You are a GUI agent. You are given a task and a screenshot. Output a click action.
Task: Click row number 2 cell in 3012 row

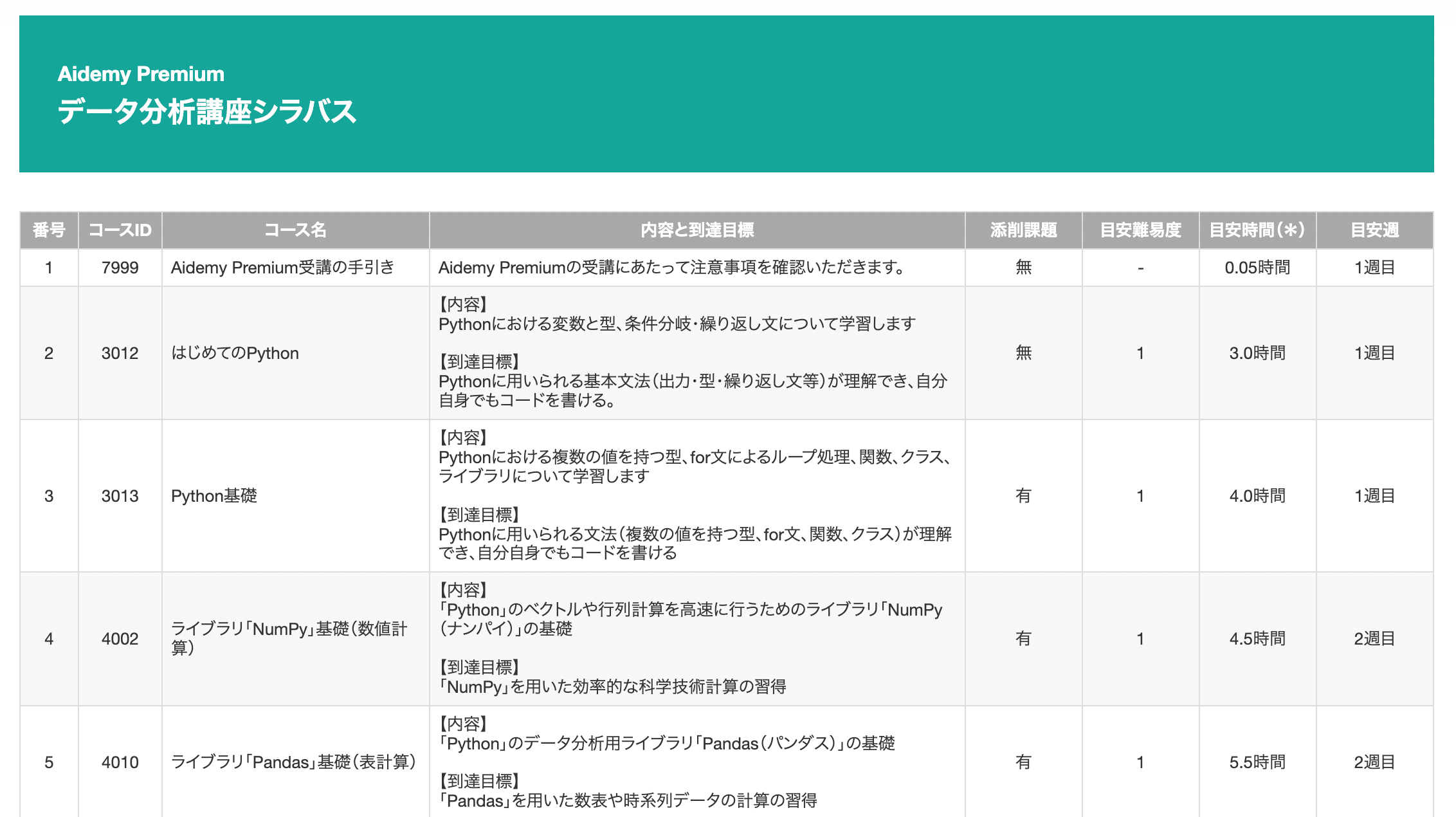point(49,353)
